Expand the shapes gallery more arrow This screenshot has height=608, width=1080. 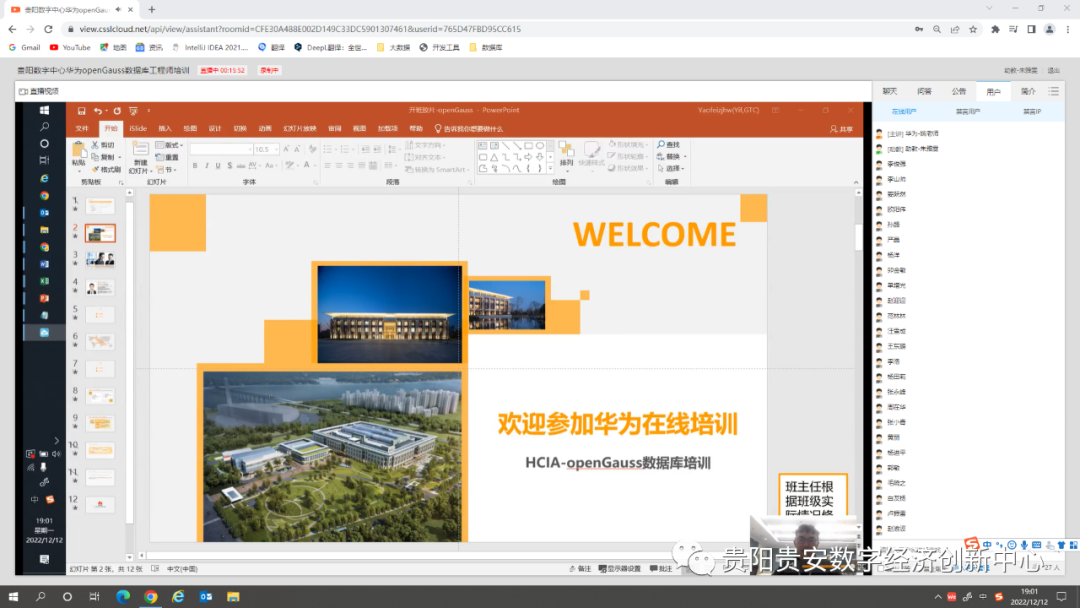550,169
